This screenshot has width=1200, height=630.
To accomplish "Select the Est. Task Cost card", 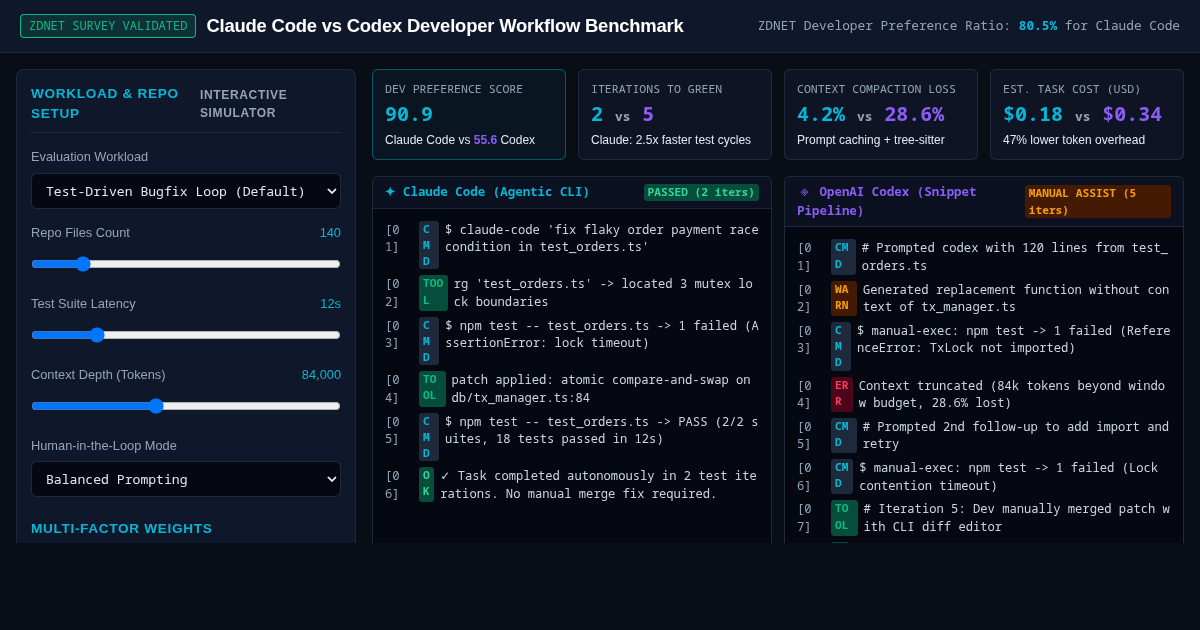I will (1087, 115).
